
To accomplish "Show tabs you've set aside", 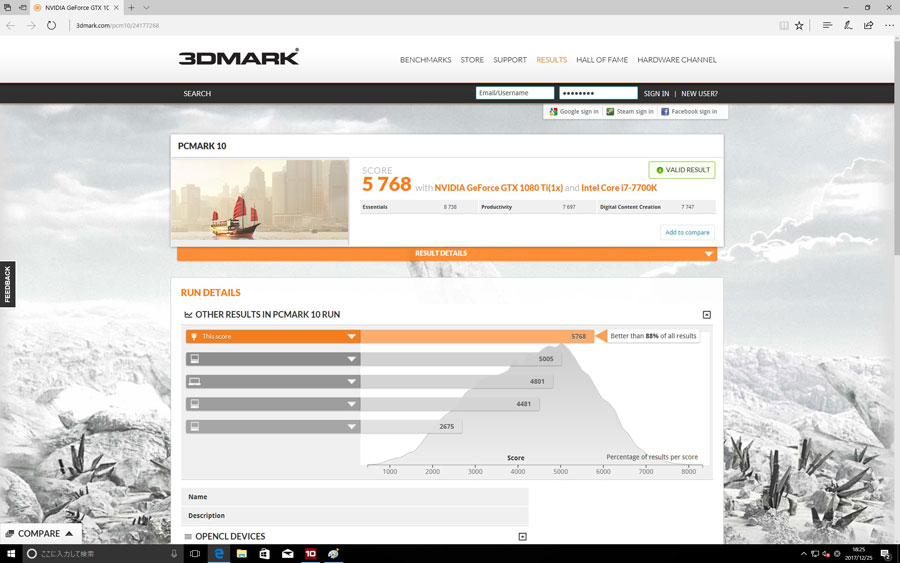I will click(x=7, y=7).
